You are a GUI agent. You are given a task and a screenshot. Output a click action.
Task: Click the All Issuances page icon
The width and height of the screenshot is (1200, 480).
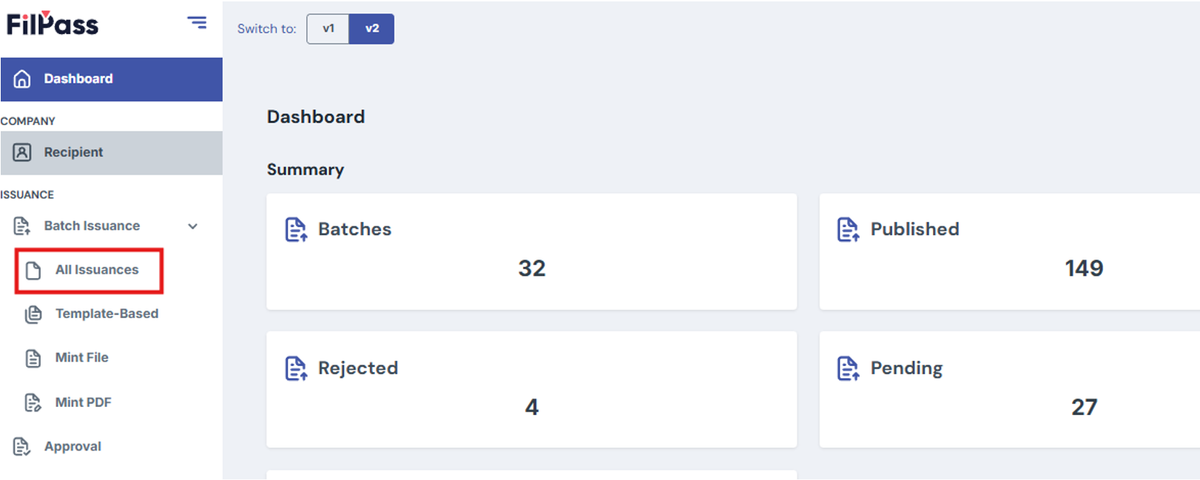(x=33, y=270)
